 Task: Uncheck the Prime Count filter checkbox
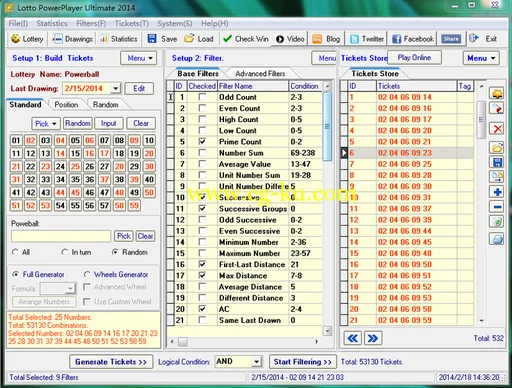coord(202,142)
